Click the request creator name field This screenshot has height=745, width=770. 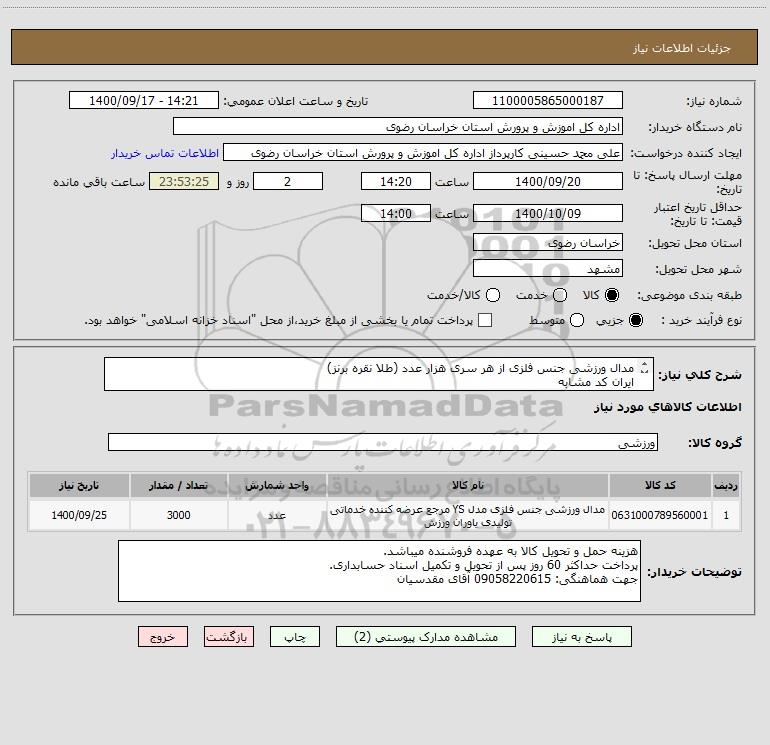(423, 152)
